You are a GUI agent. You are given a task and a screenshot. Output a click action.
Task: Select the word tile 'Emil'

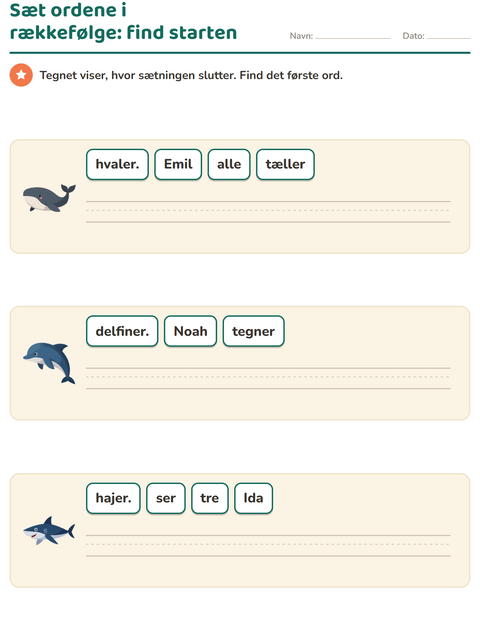tap(178, 164)
